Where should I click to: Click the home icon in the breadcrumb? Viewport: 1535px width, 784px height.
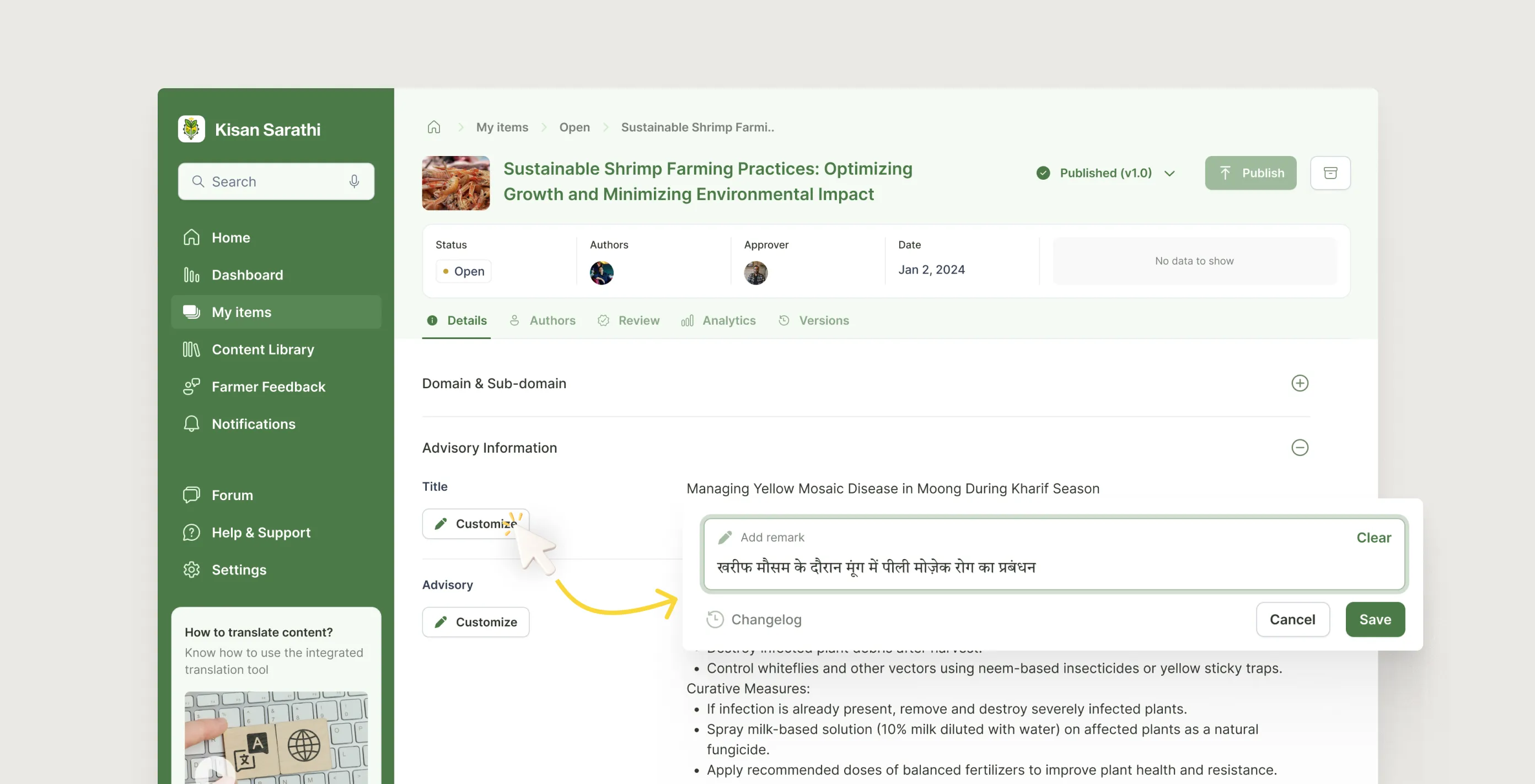coord(434,127)
